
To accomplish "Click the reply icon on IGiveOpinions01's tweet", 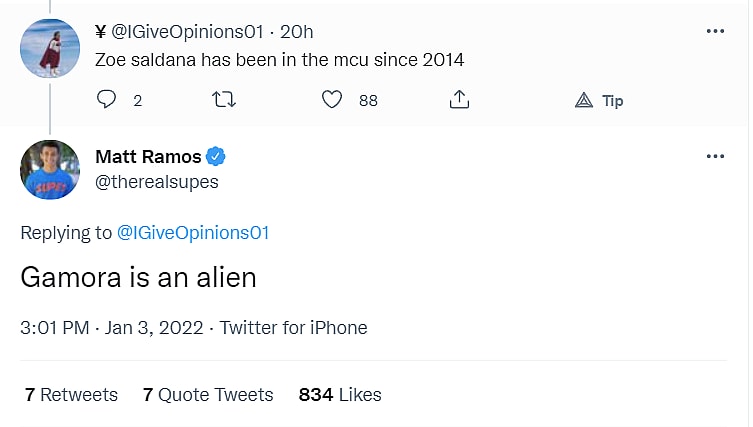I will [107, 99].
